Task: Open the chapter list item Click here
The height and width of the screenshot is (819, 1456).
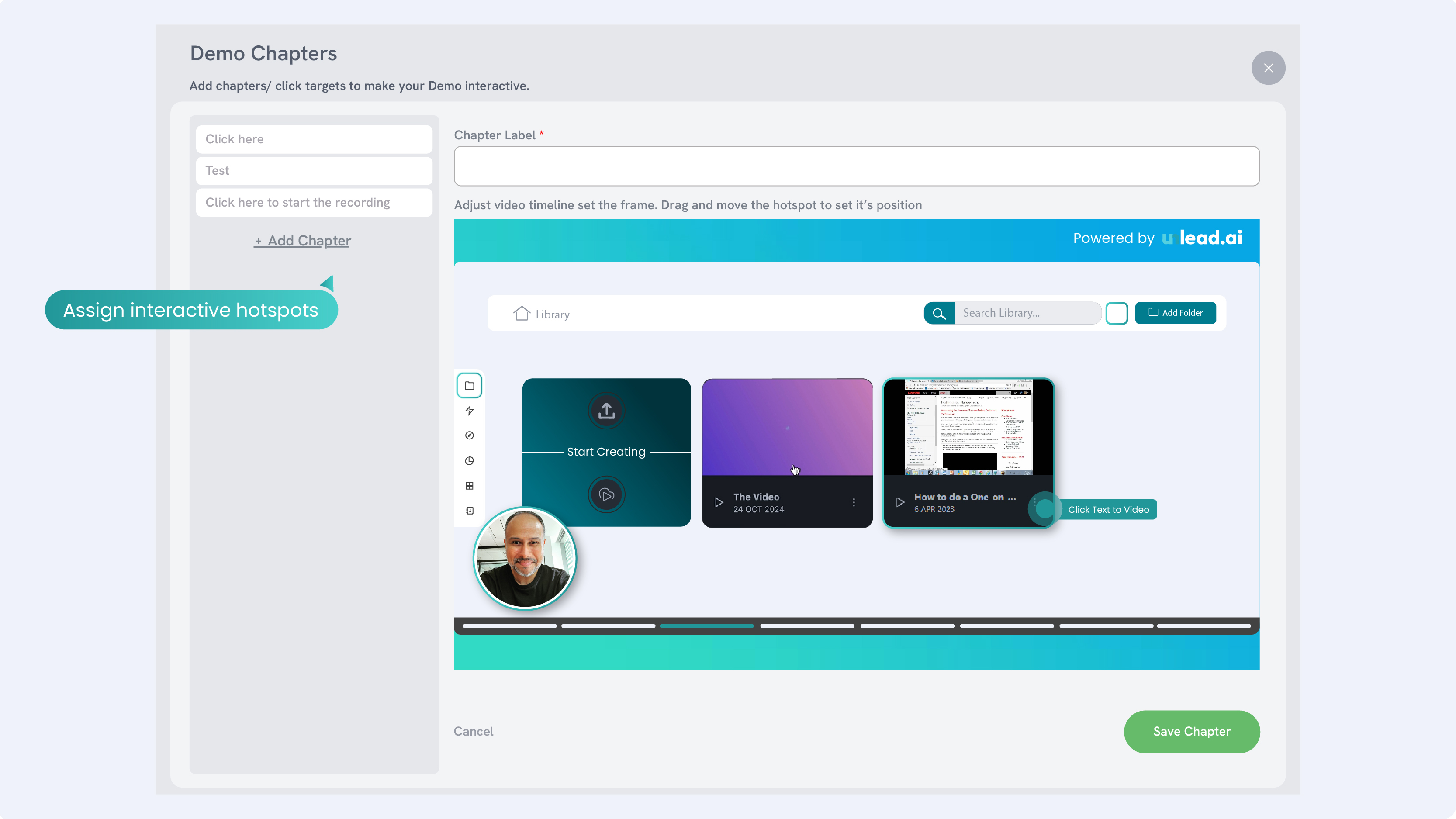Action: pos(313,138)
